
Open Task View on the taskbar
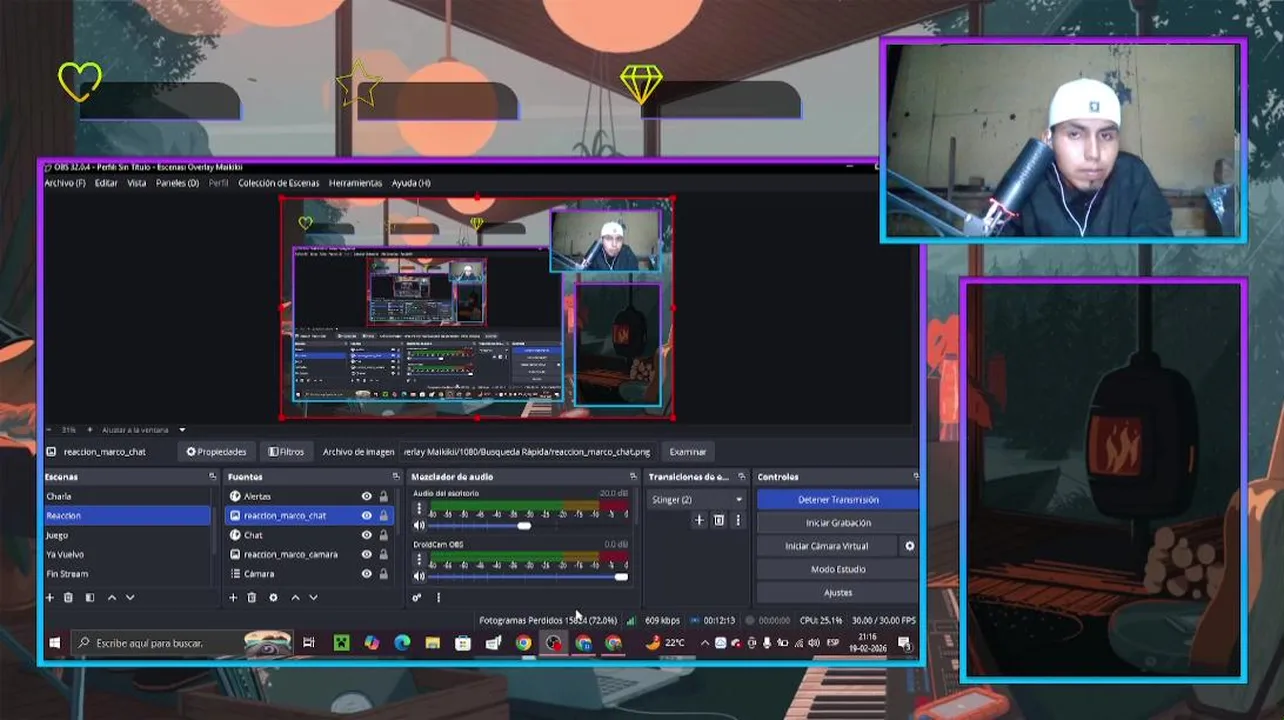coord(309,643)
